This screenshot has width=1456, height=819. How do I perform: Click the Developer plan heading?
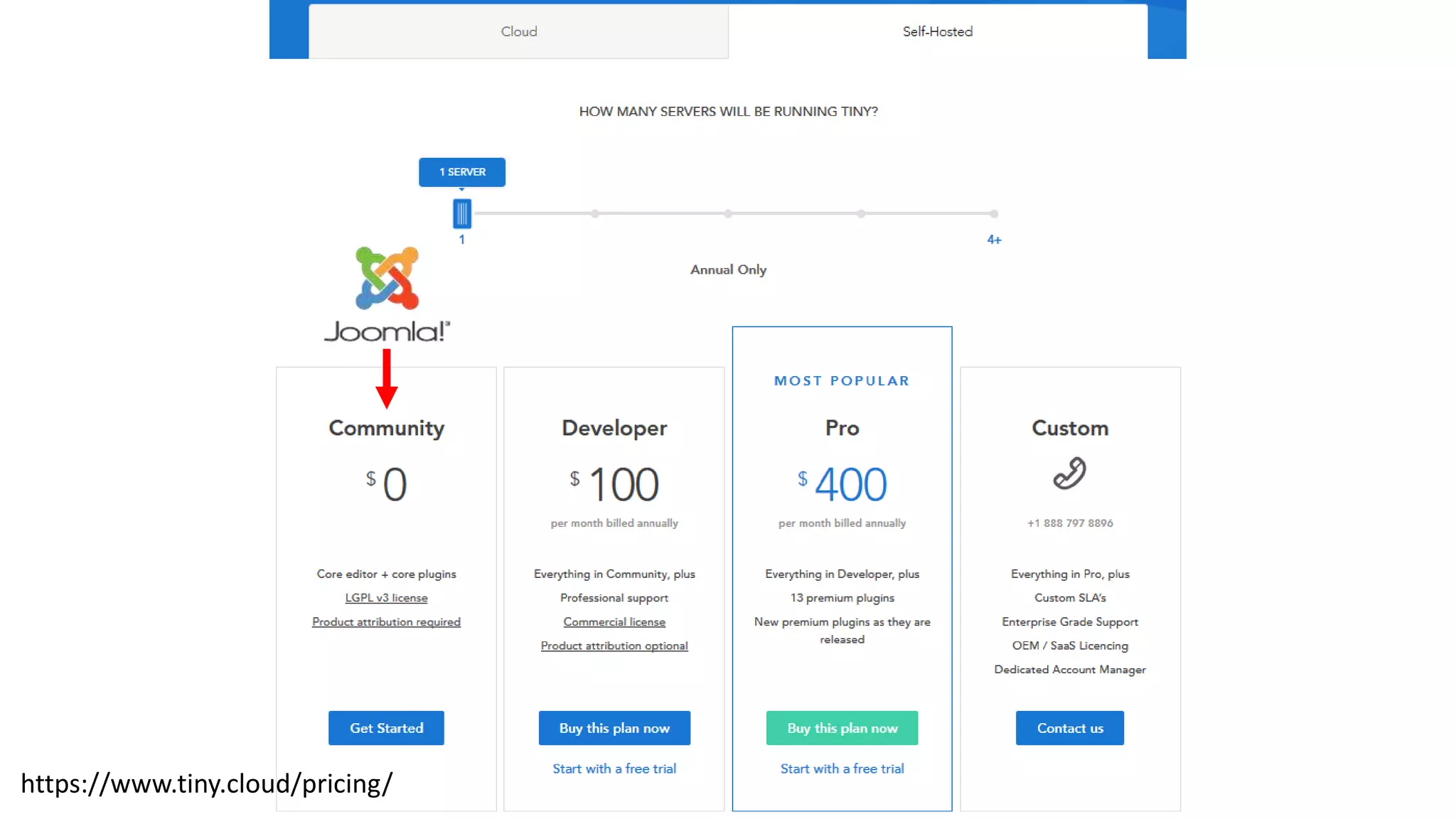tap(614, 428)
